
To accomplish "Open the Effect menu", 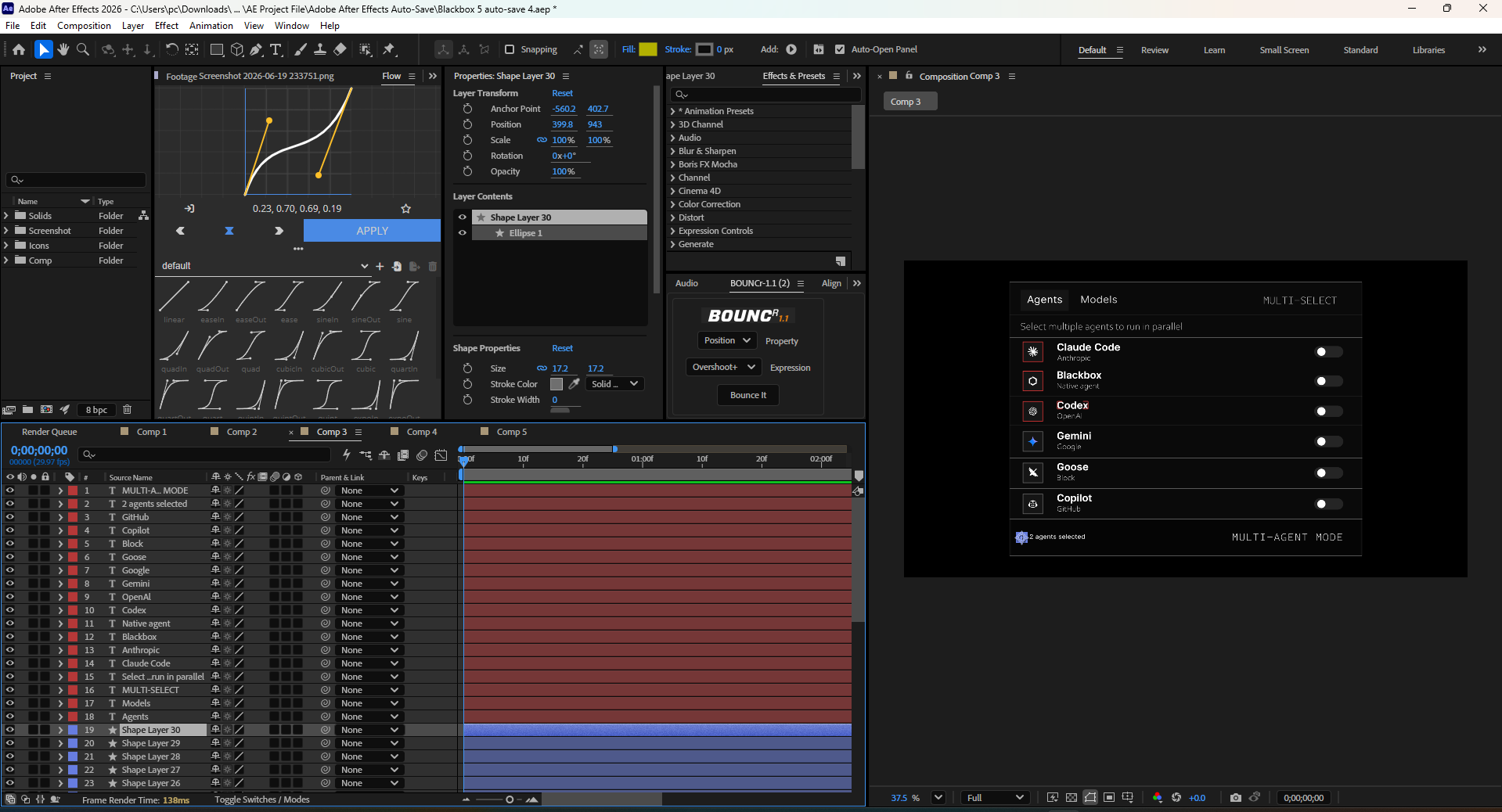I will (x=167, y=26).
